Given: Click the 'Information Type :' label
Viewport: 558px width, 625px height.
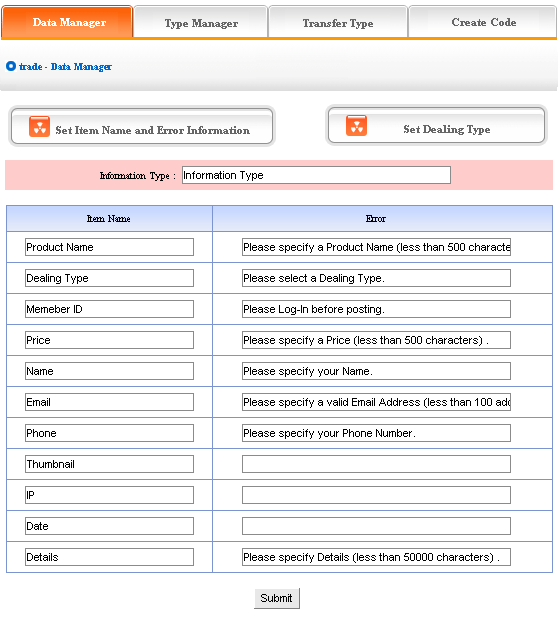Looking at the screenshot, I should pos(138,176).
